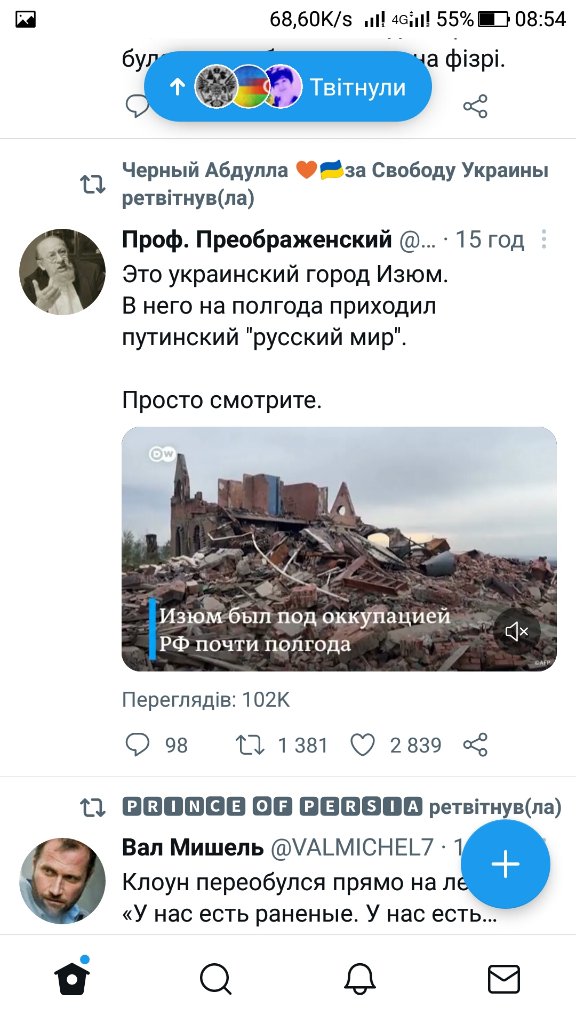Open the Messages envelope icon
This screenshot has height=1024, width=576.
pos(504,979)
